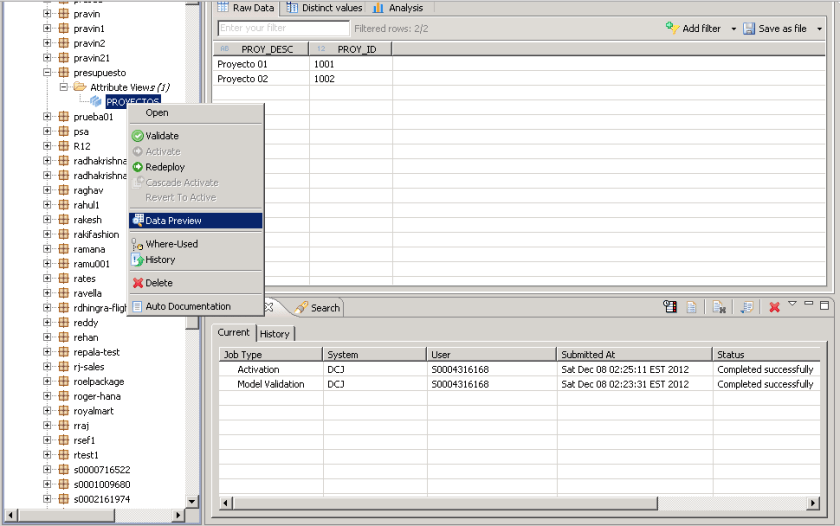Click the Save as file disk icon

[749, 29]
